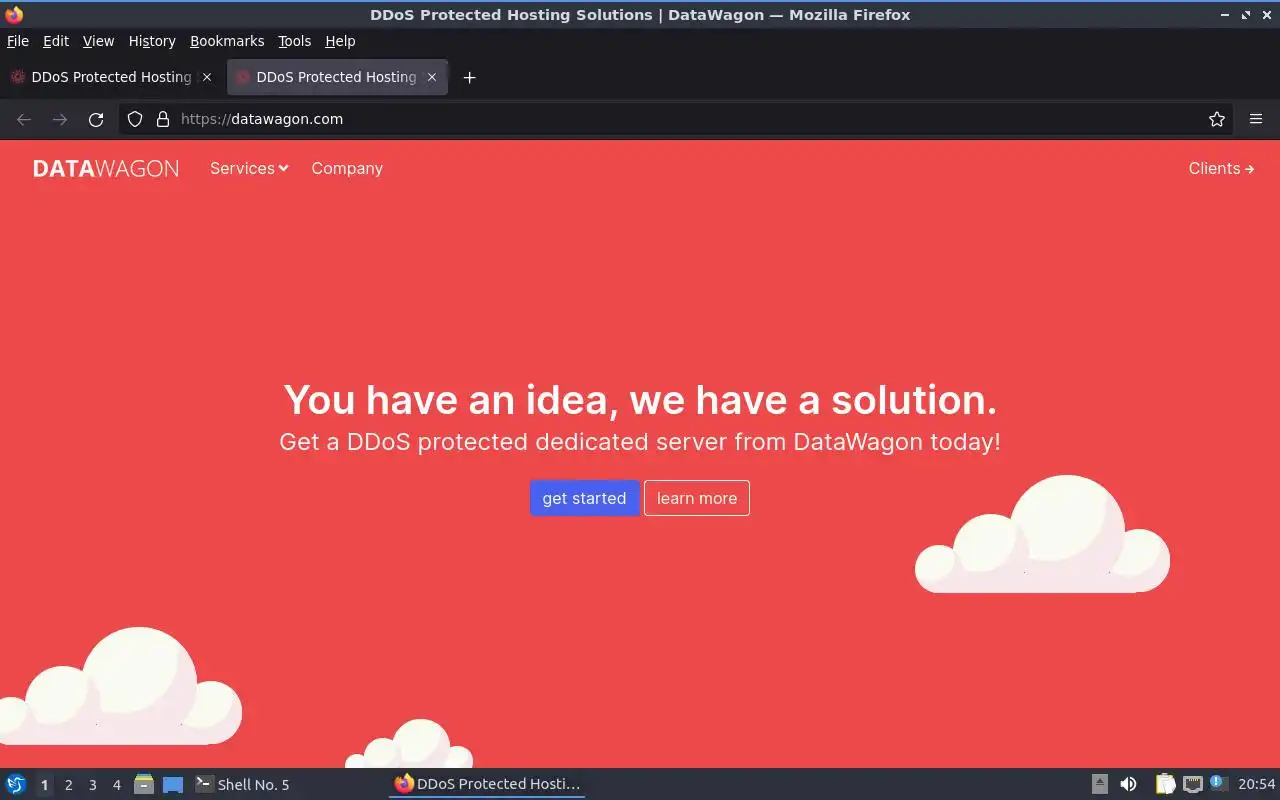Minimize the Firefox window
This screenshot has width=1280, height=800.
[1226, 15]
